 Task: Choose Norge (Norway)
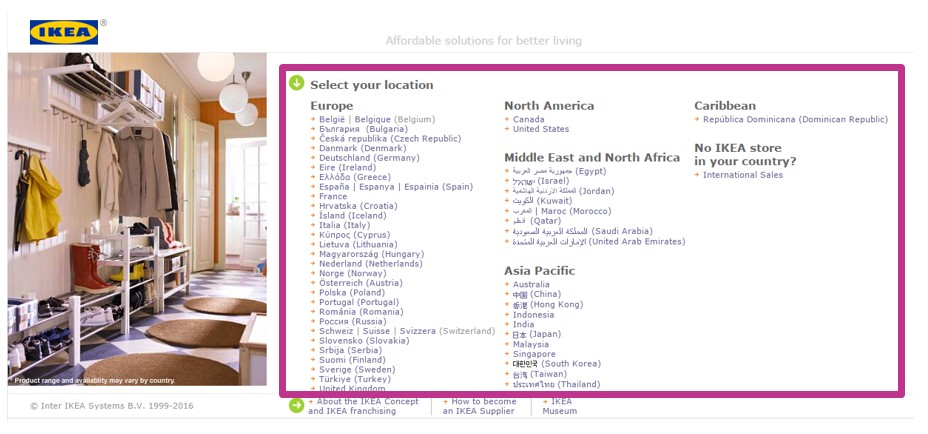point(353,273)
